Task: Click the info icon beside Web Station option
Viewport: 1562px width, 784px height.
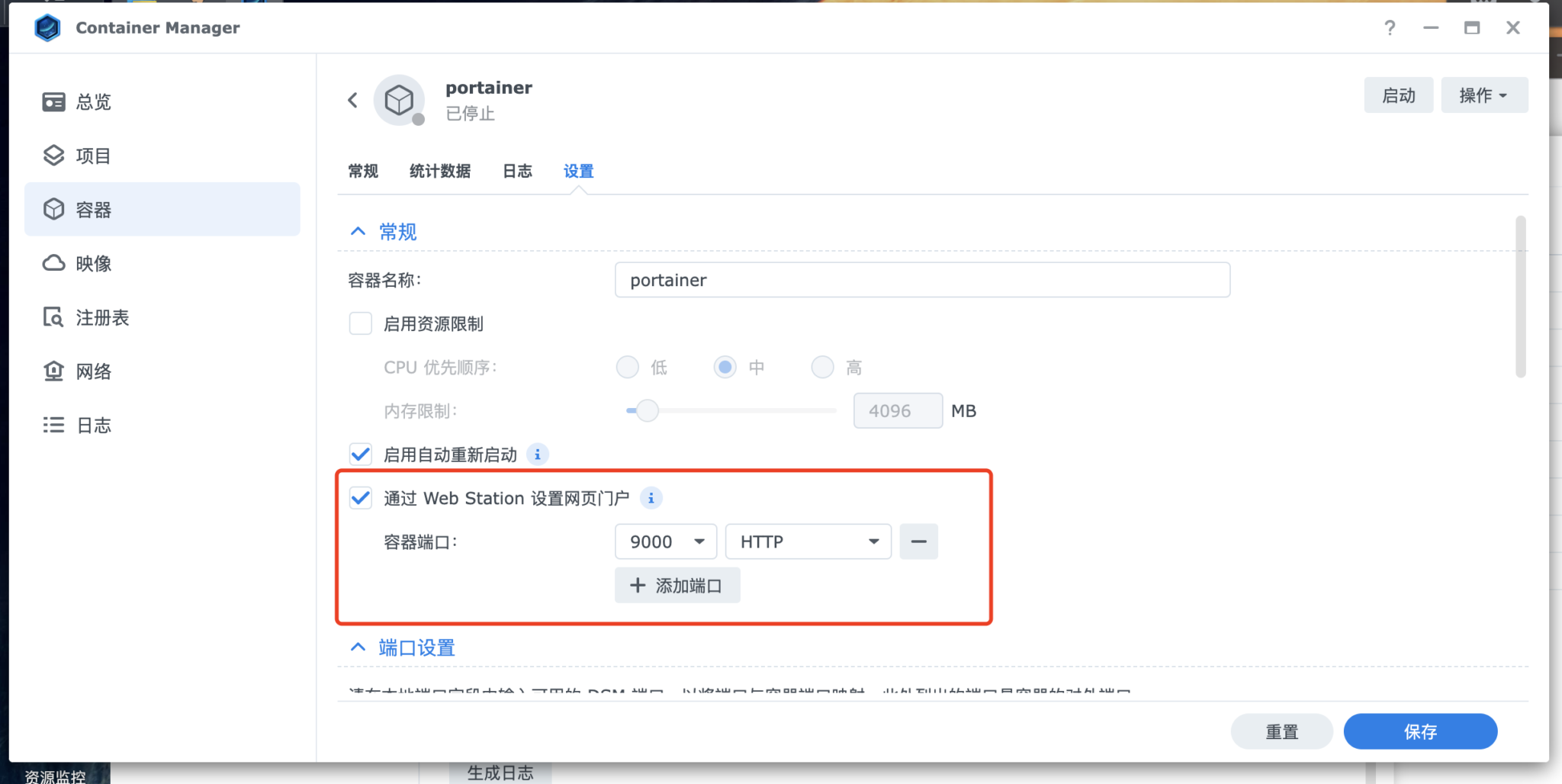Action: [x=652, y=498]
